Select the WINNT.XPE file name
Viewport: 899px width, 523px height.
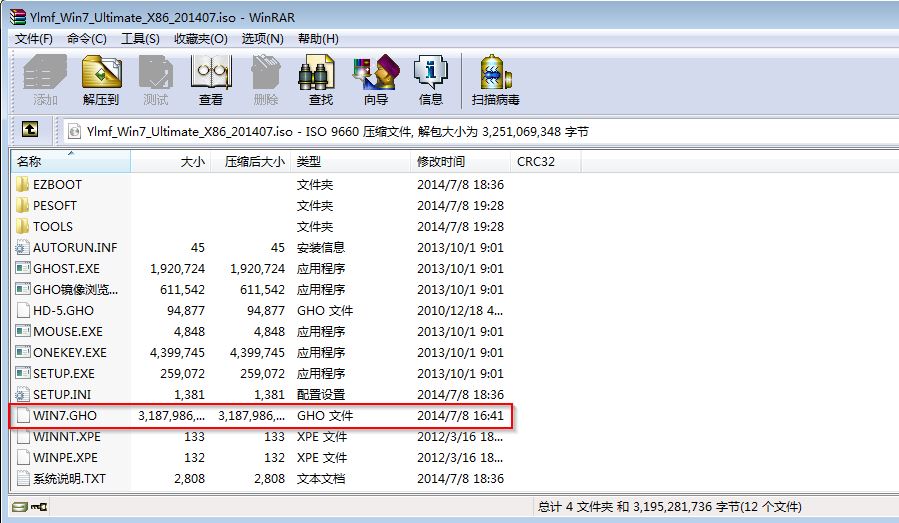click(67, 436)
